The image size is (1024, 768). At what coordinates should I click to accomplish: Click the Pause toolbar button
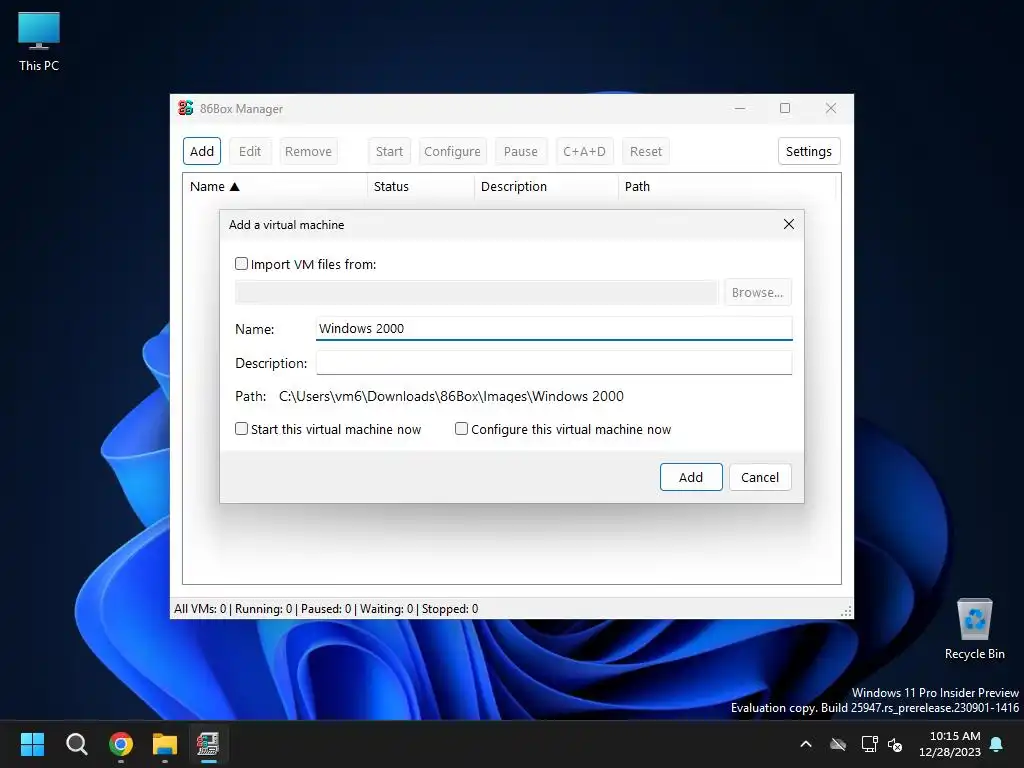[x=520, y=151]
